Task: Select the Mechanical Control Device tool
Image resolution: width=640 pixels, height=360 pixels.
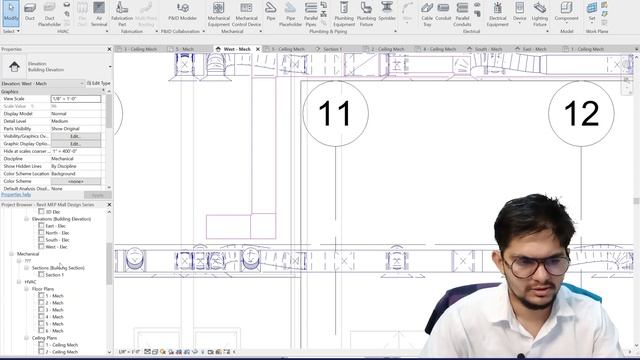Action: point(246,14)
